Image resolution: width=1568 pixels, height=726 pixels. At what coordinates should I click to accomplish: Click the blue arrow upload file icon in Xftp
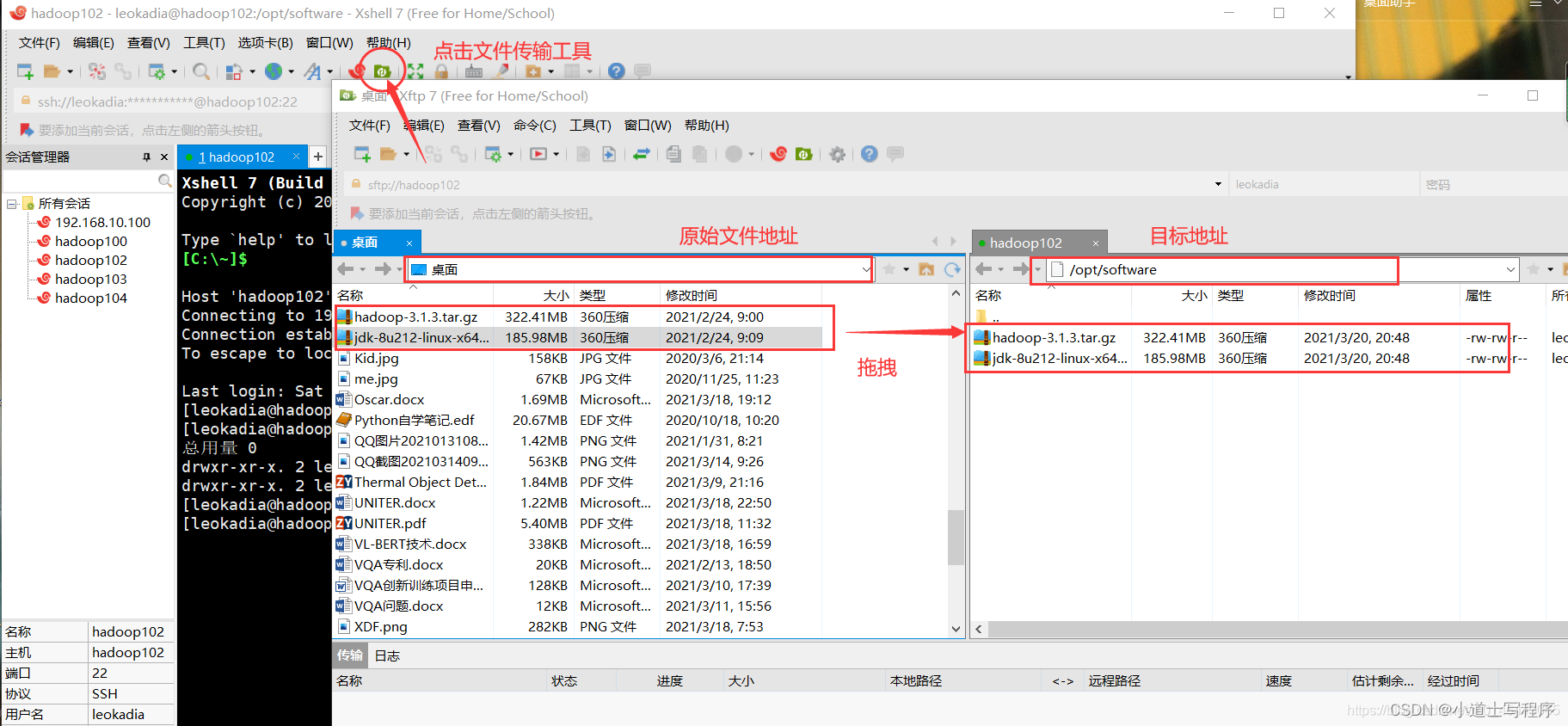[609, 154]
